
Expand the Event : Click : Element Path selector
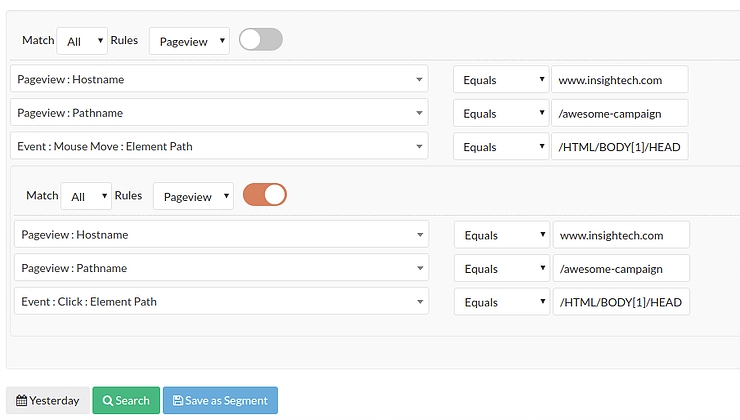click(x=221, y=302)
